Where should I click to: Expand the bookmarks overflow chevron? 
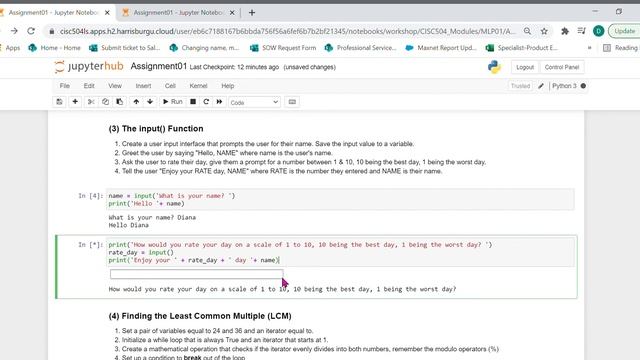(589, 48)
